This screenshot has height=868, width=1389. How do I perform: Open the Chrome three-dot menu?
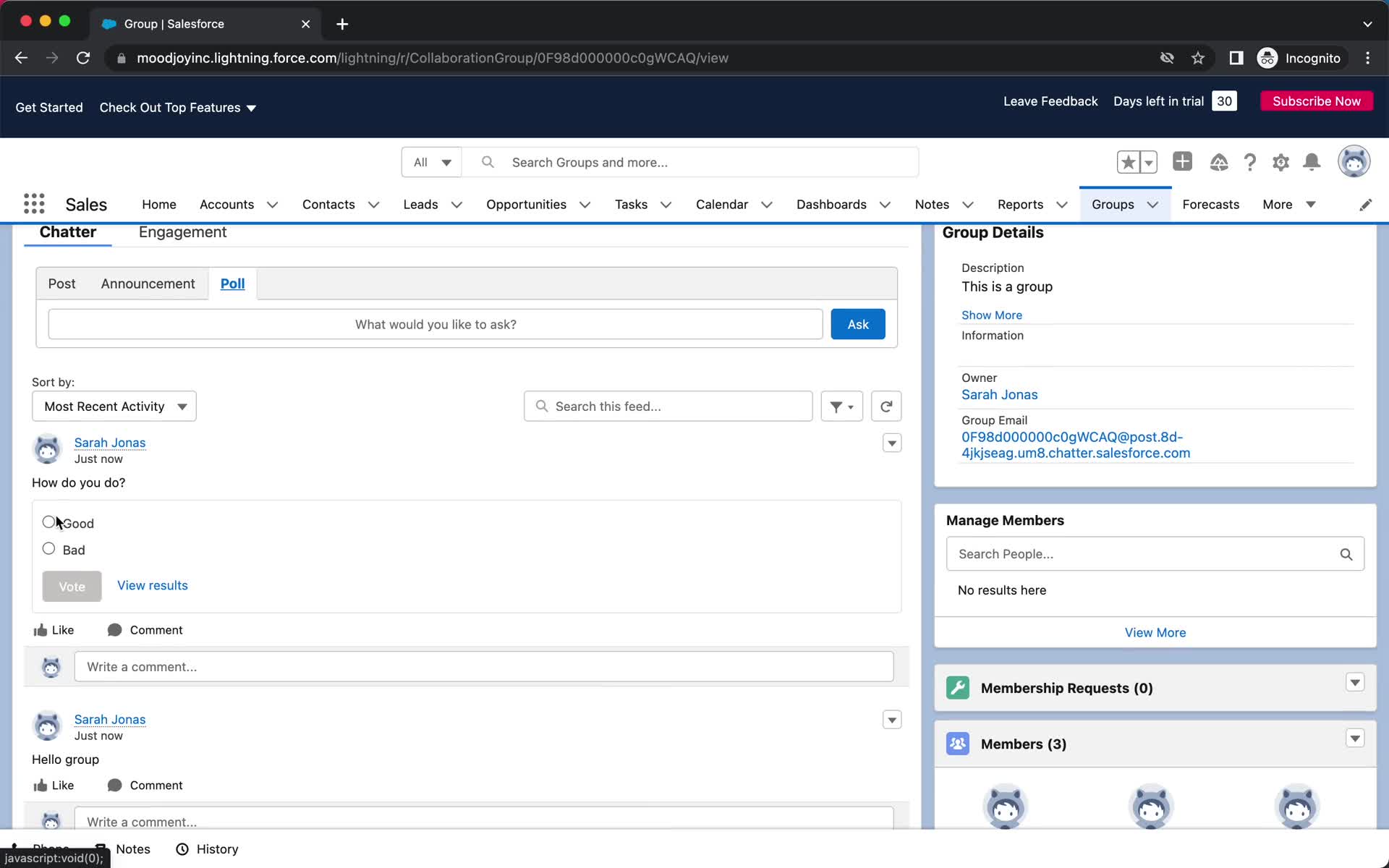(x=1367, y=58)
